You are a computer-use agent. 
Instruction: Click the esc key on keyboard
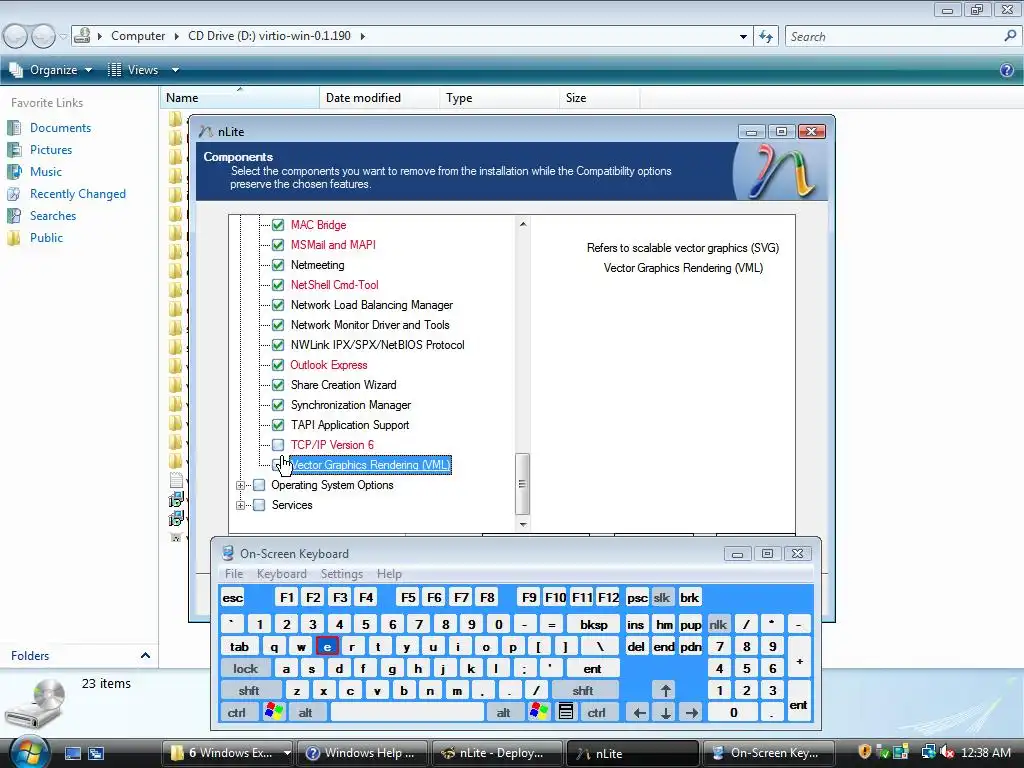coord(232,598)
